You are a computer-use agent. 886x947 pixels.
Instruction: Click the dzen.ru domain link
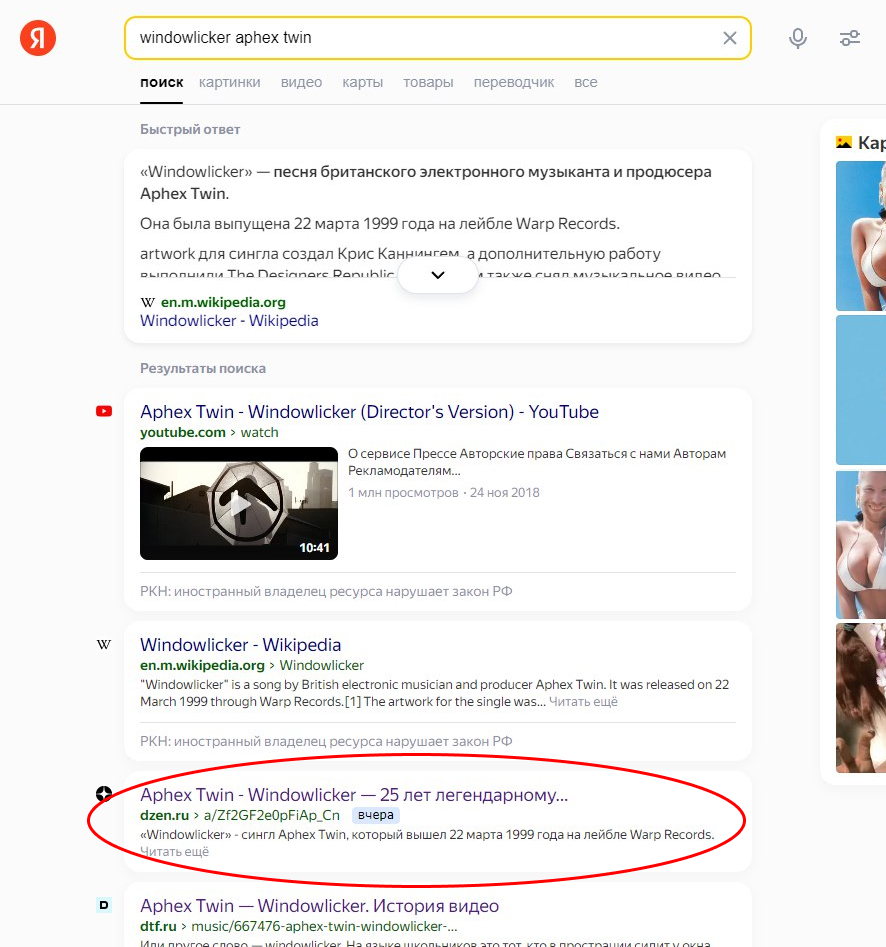click(x=164, y=815)
